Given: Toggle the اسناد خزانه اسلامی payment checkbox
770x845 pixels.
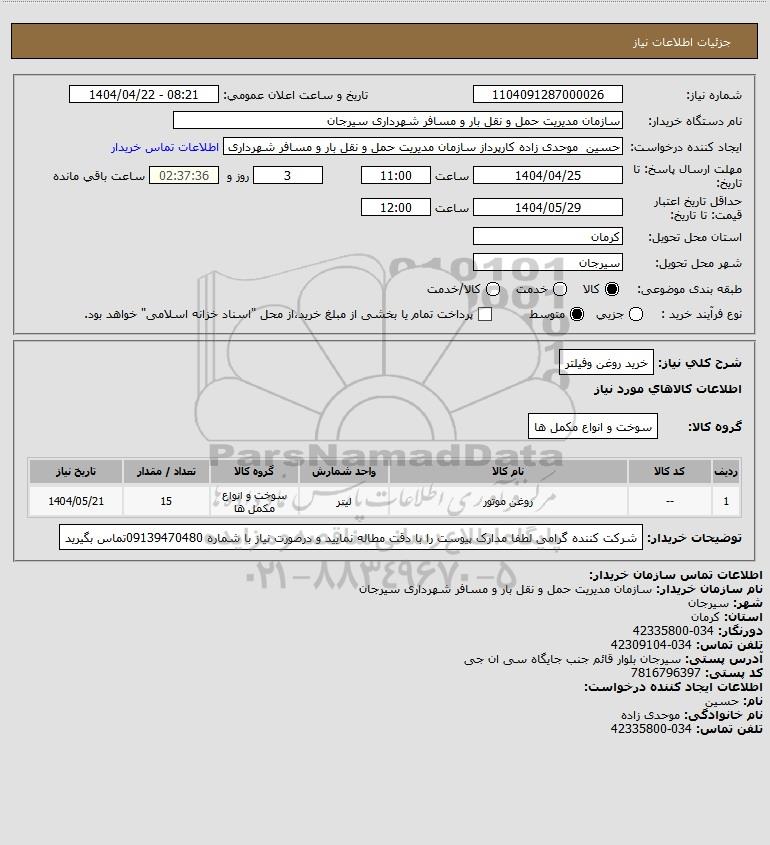Looking at the screenshot, I should click(485, 314).
